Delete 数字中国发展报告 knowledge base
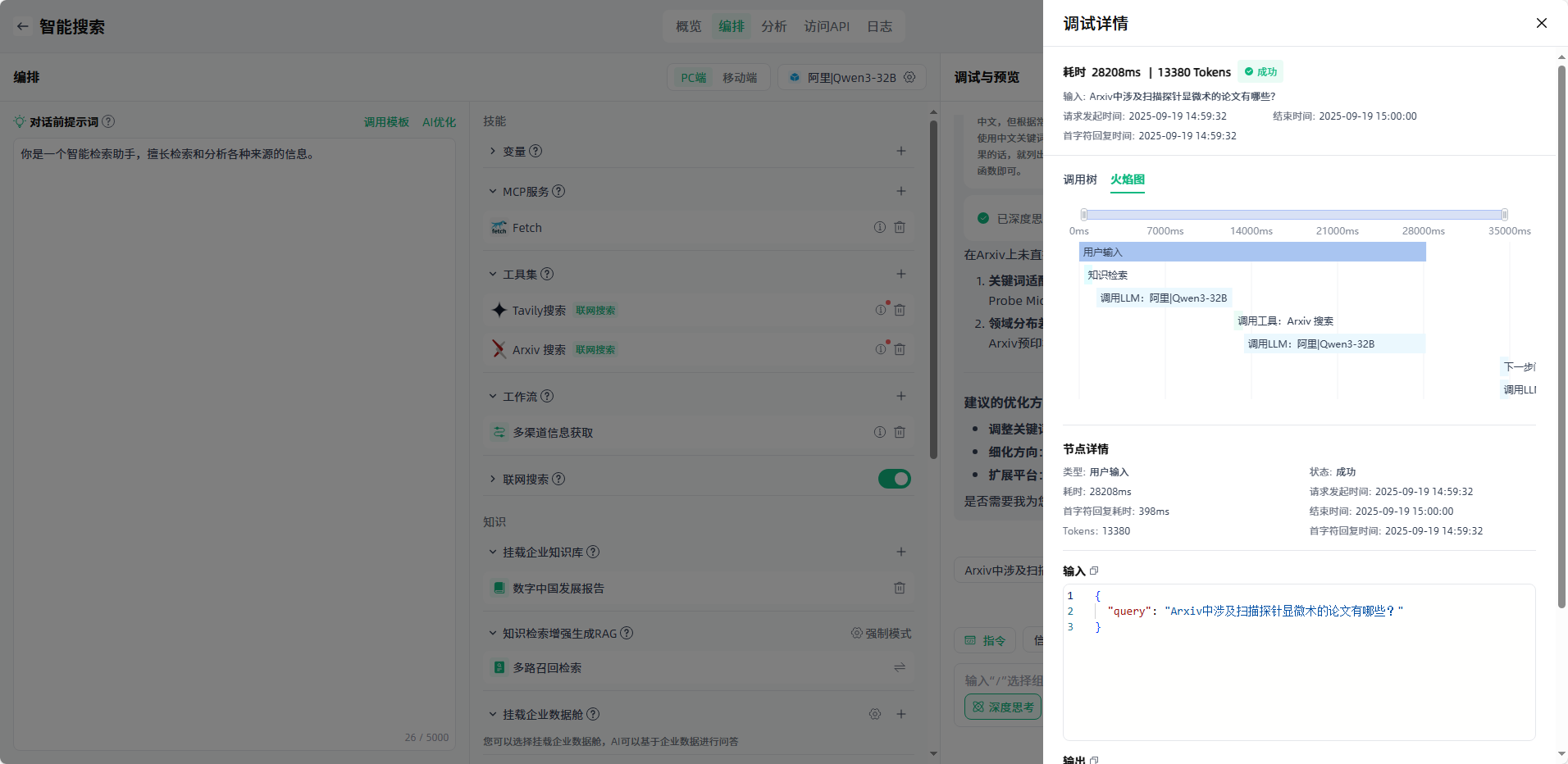Screen dimensions: 1568x764 900,588
